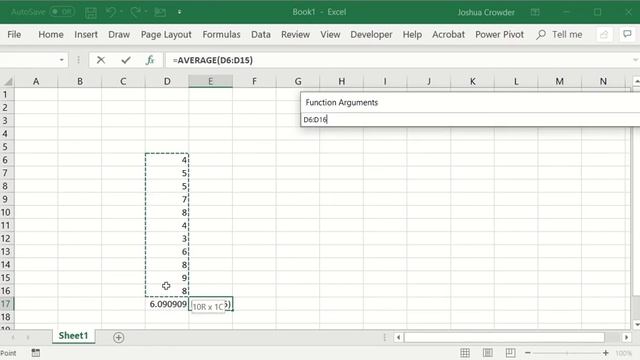This screenshot has height=360, width=640.
Task: Open the Undo history dropdown arrow
Action: tap(122, 12)
